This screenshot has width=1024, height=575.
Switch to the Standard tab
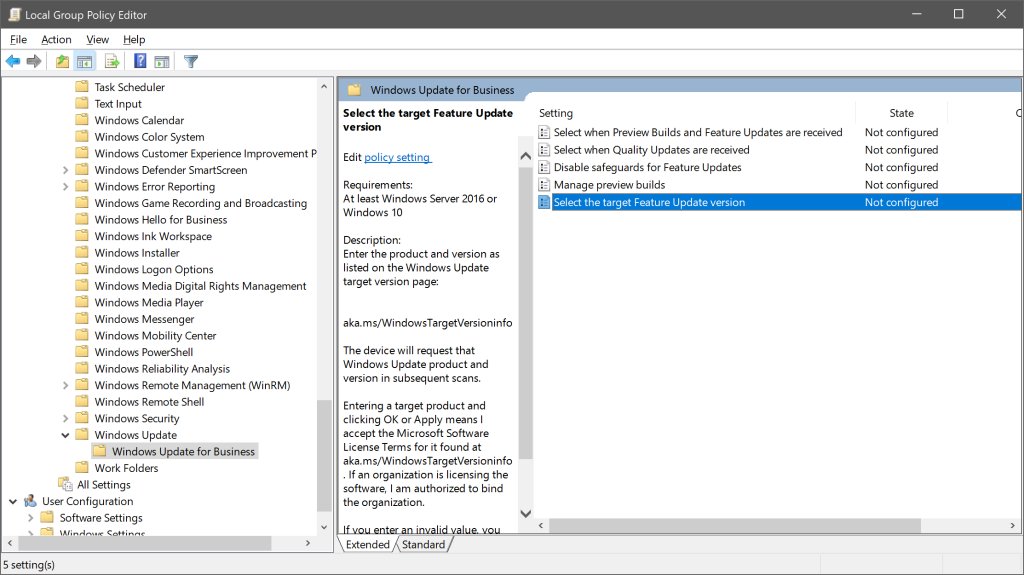(423, 544)
